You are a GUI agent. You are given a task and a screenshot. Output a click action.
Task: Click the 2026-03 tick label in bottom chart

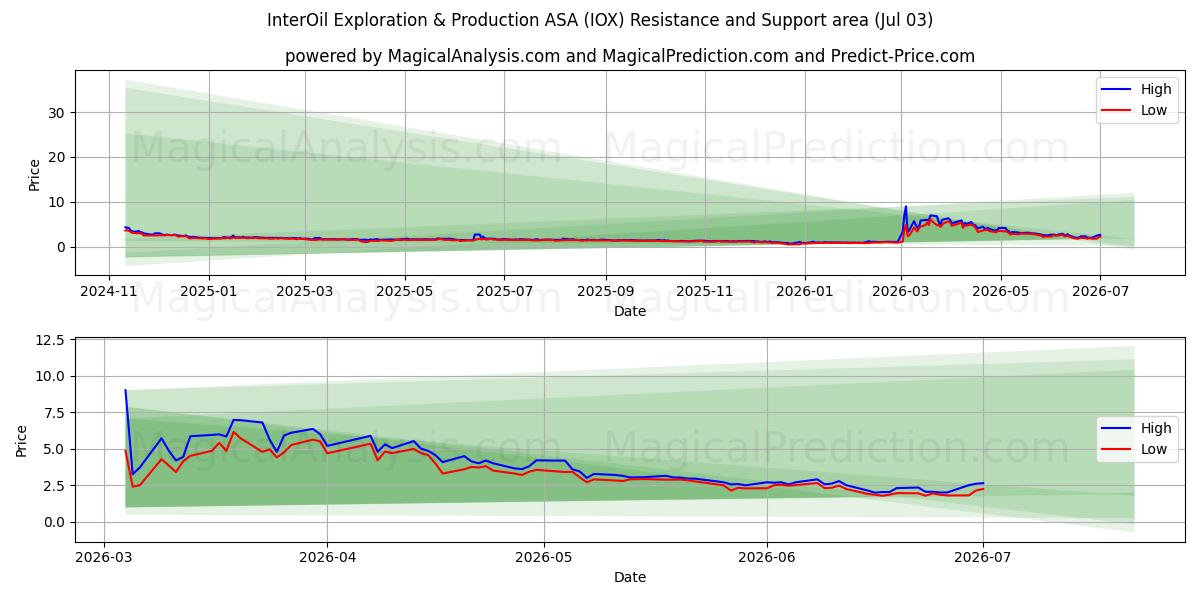coord(105,557)
